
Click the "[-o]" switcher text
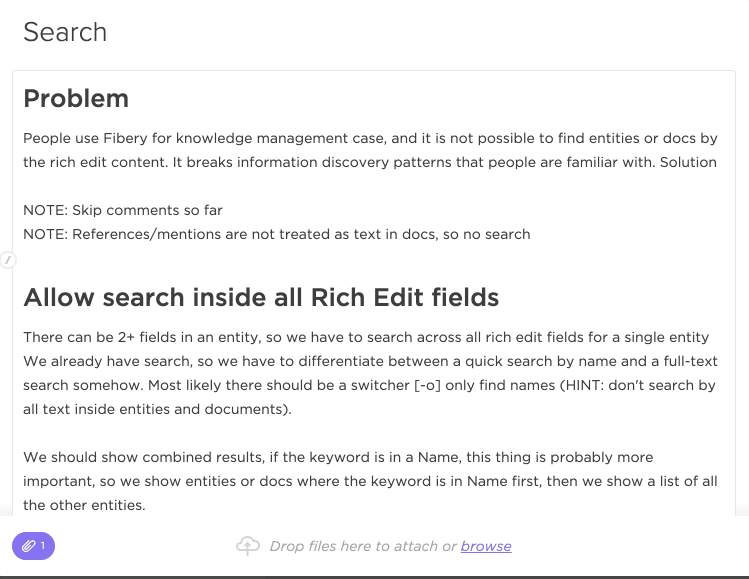(x=427, y=385)
